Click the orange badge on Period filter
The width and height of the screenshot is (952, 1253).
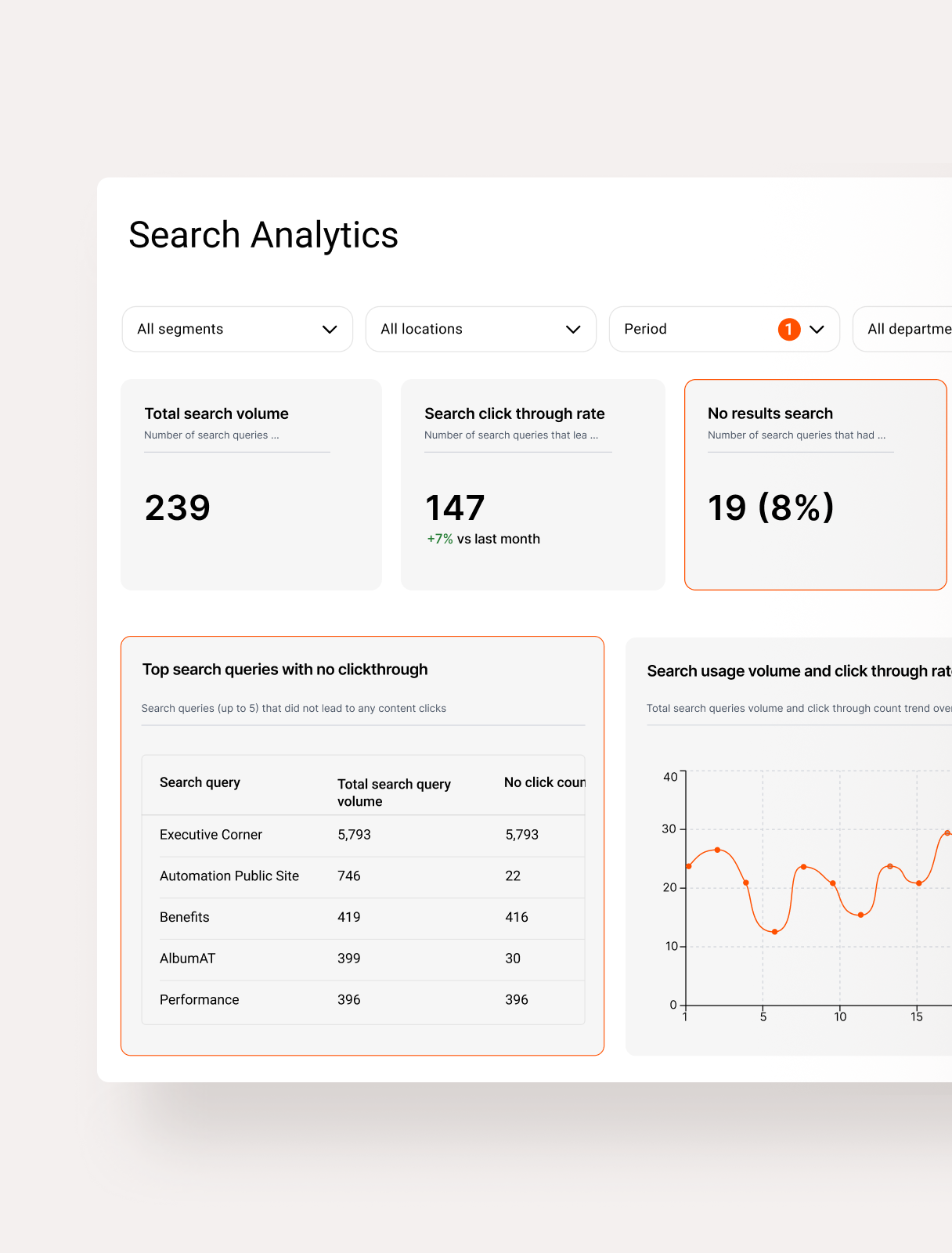pyautogui.click(x=789, y=329)
